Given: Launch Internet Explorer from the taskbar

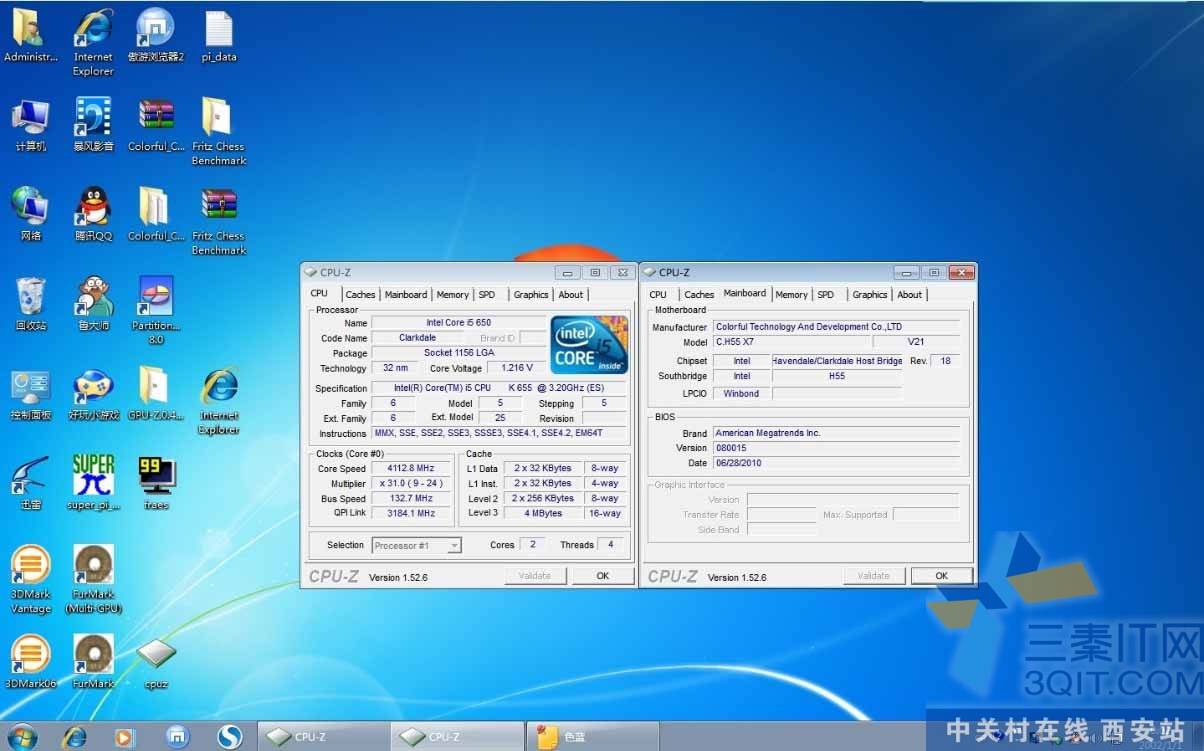Looking at the screenshot, I should (74, 737).
